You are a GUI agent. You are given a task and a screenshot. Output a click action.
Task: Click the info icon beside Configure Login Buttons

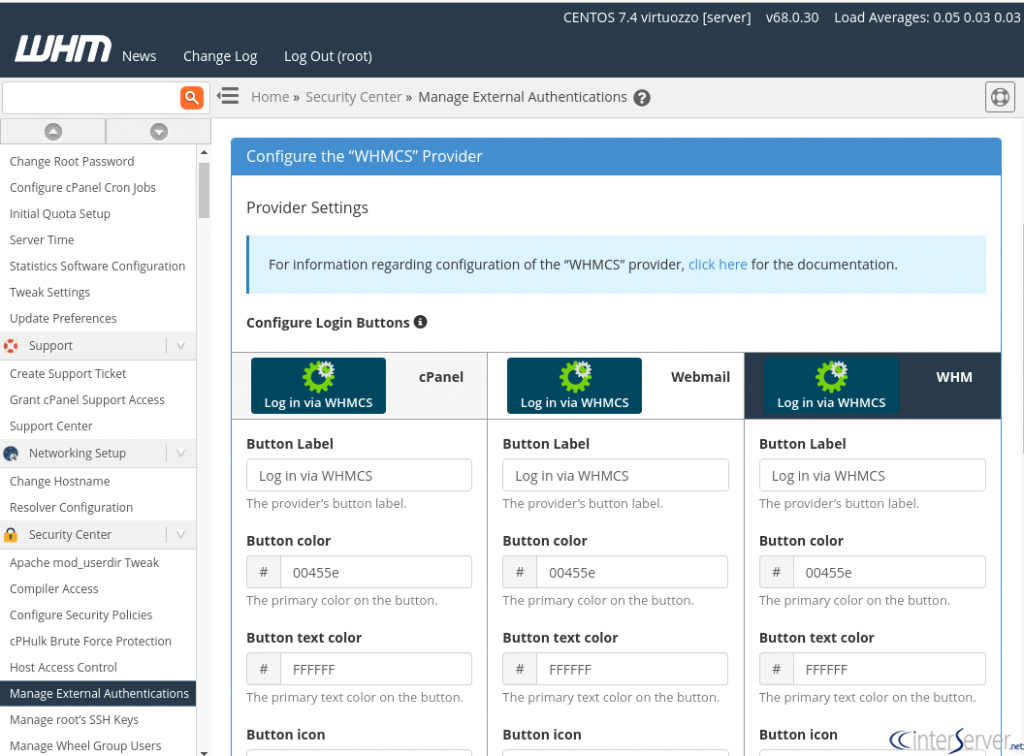point(421,322)
